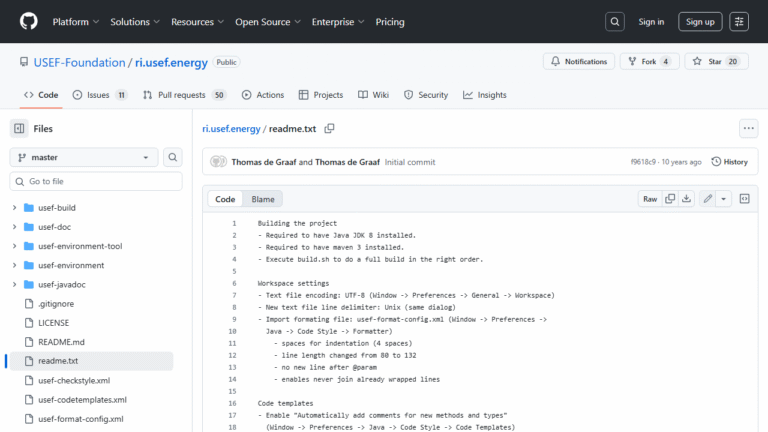768x432 pixels.
Task: Click the Go to file field
Action: (96, 181)
